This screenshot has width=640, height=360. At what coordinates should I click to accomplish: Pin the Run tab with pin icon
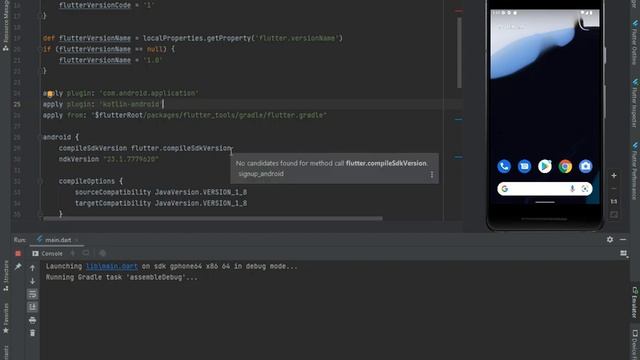(x=18, y=267)
